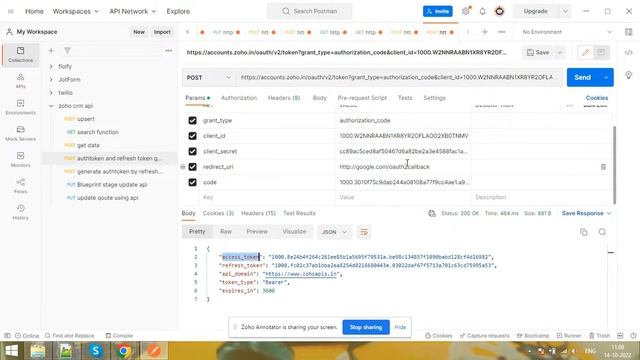
Task: Open tab bar three-dot options
Action: [502, 32]
